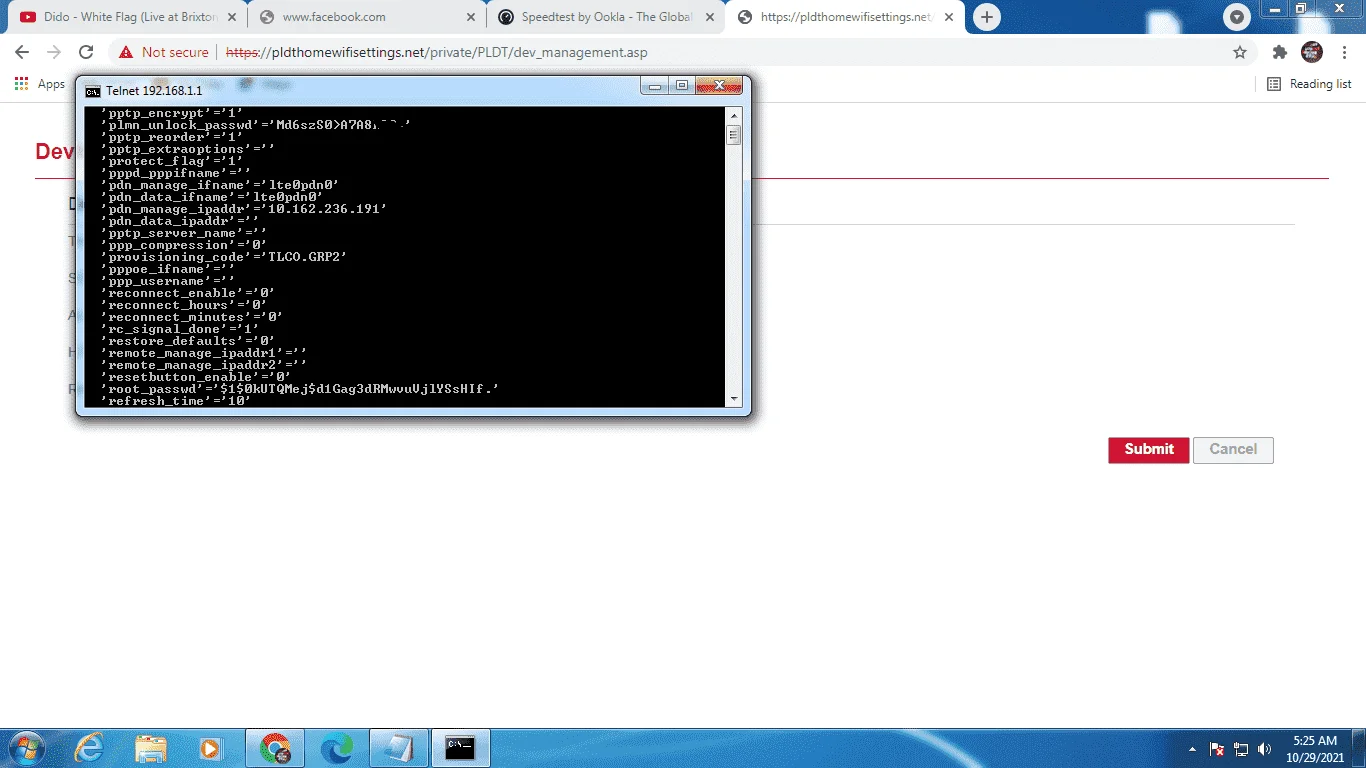The image size is (1366, 768).
Task: Show hidden system tray icons
Action: pyautogui.click(x=1192, y=749)
